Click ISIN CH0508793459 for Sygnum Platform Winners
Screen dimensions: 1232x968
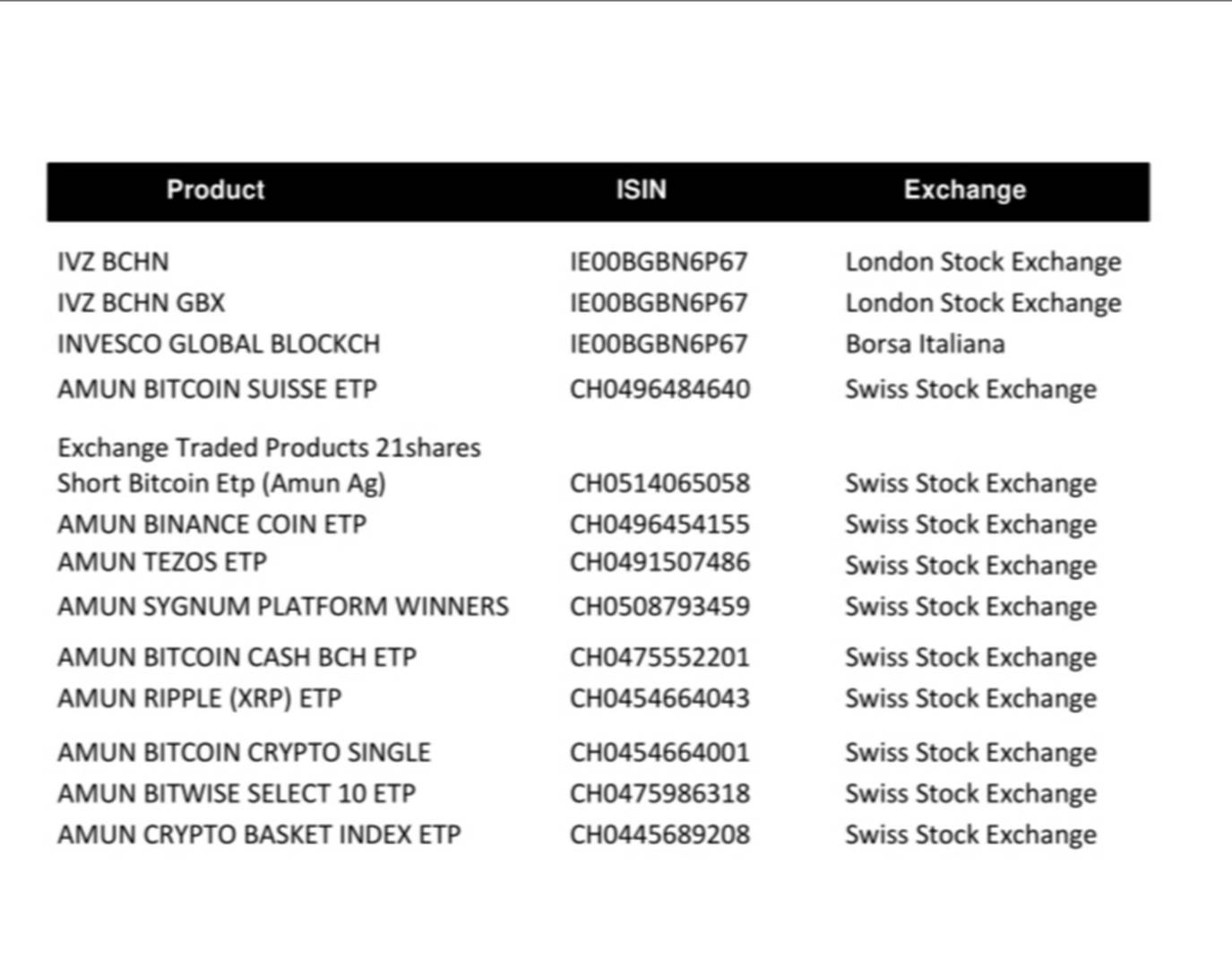659,607
